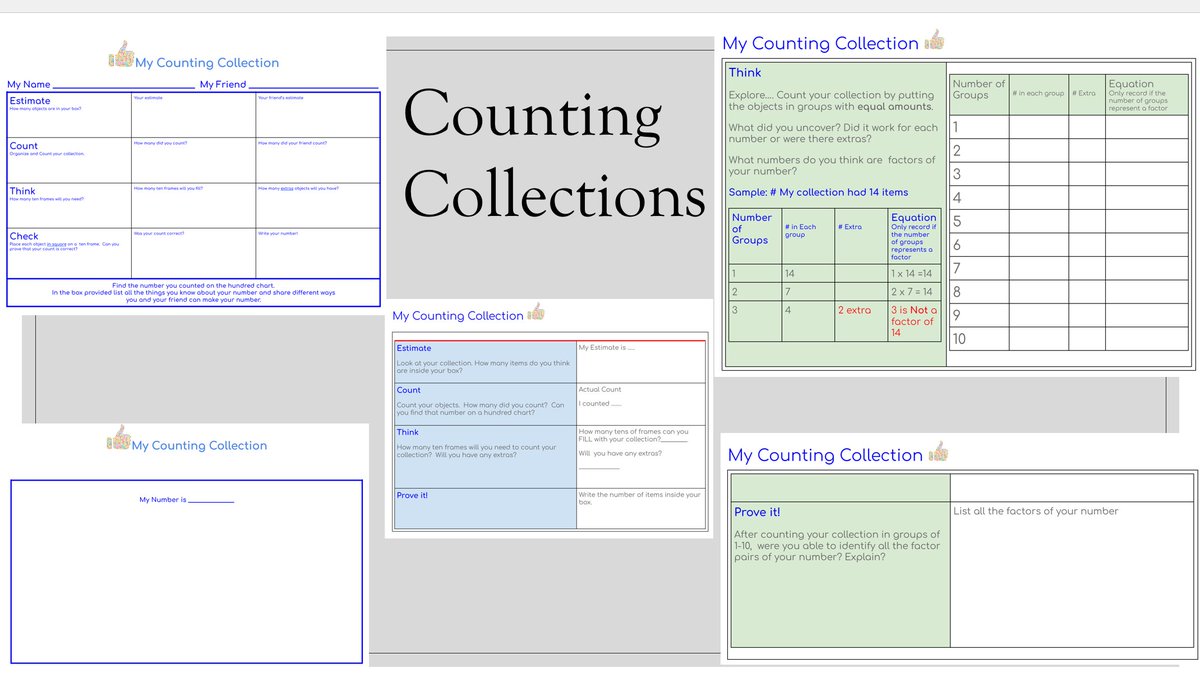The width and height of the screenshot is (1200, 677).
Task: Click row 9 in the blank groups table
Action: [1071, 315]
